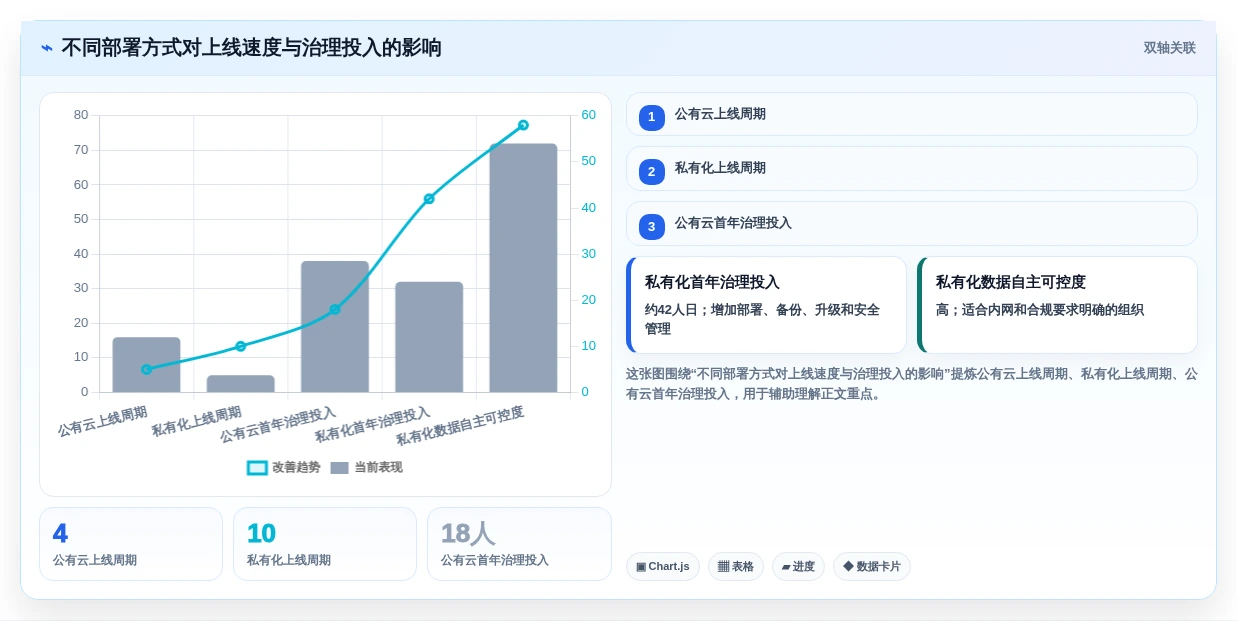Click the shortest bar for 私有化上线周期
The width and height of the screenshot is (1237, 621).
pos(240,383)
